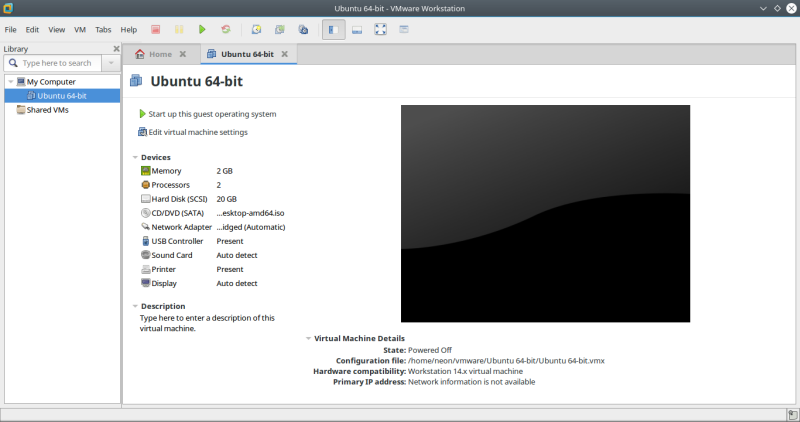This screenshot has height=422, width=800.
Task: Click the library search input field
Action: (x=58, y=63)
